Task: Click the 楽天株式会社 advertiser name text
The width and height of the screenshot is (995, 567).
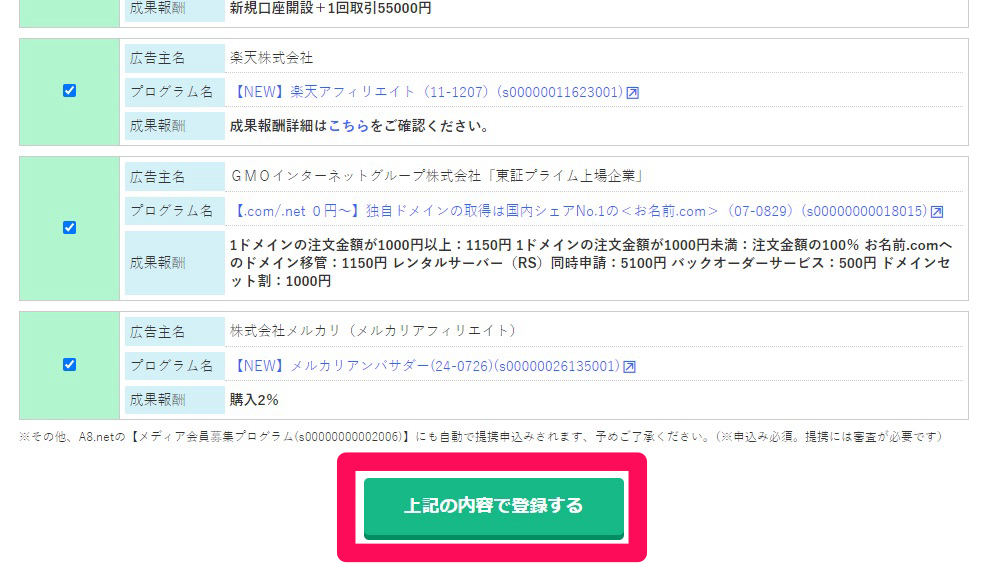Action: (x=272, y=58)
